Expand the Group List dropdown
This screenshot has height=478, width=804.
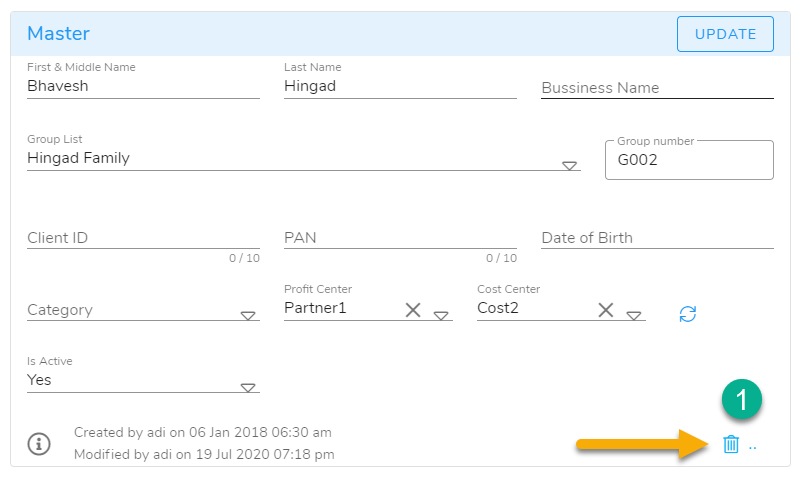(569, 166)
